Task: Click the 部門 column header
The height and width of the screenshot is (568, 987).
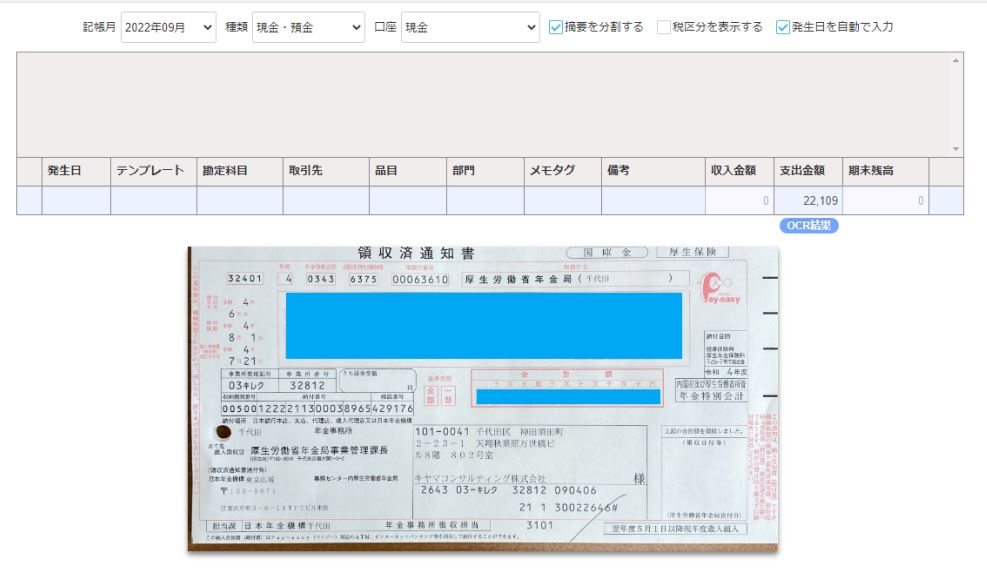Action: (485, 171)
